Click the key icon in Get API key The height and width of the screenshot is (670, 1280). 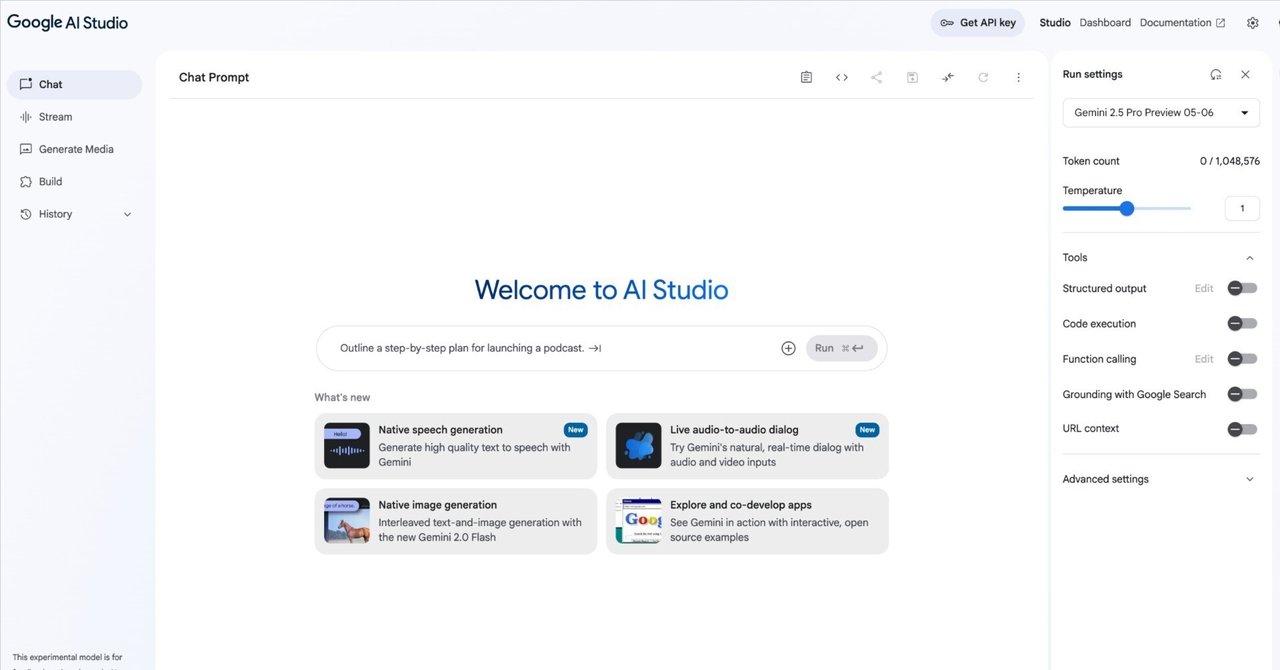click(946, 23)
